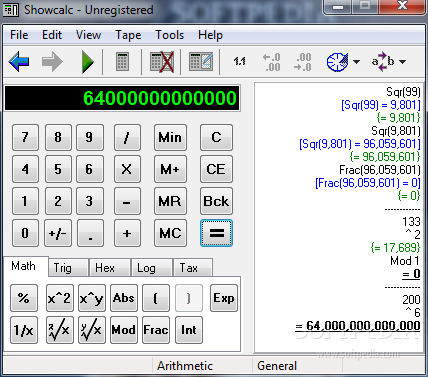
Task: Click the decrease decimal places icon
Action: [x=303, y=62]
